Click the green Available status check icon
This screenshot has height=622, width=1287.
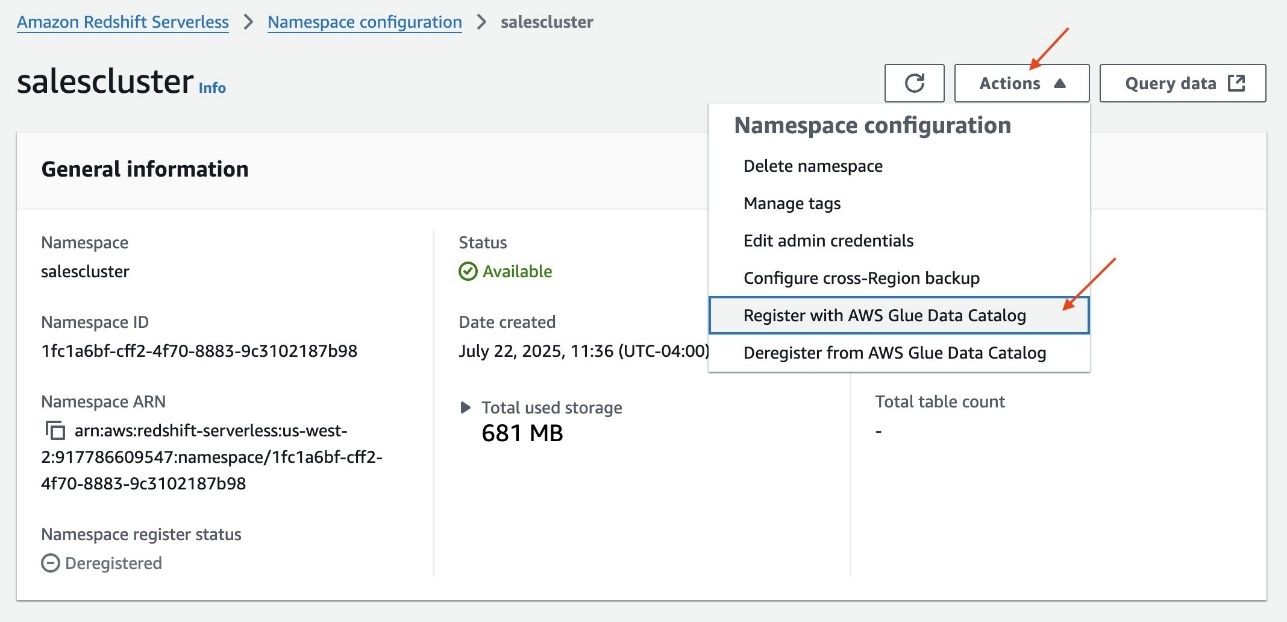click(467, 271)
